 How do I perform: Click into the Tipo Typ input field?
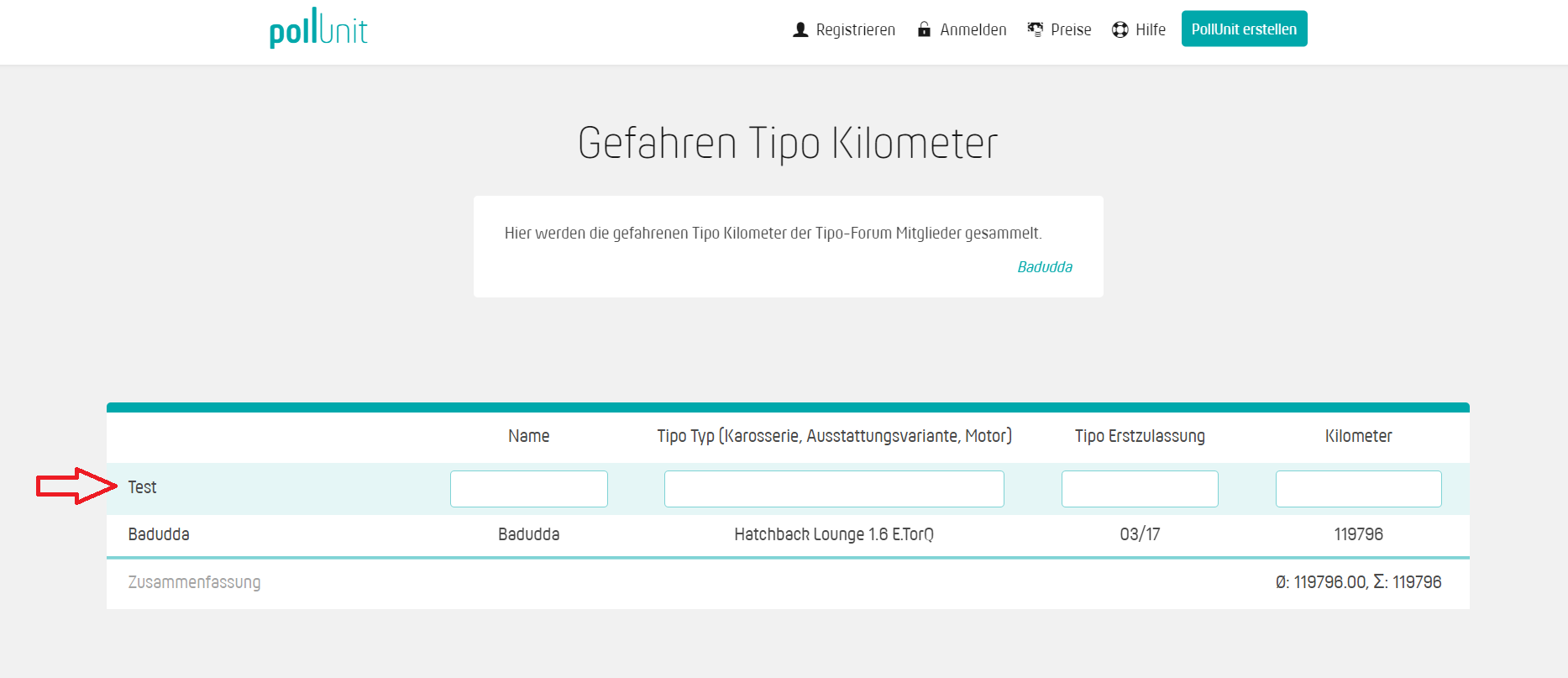834,489
